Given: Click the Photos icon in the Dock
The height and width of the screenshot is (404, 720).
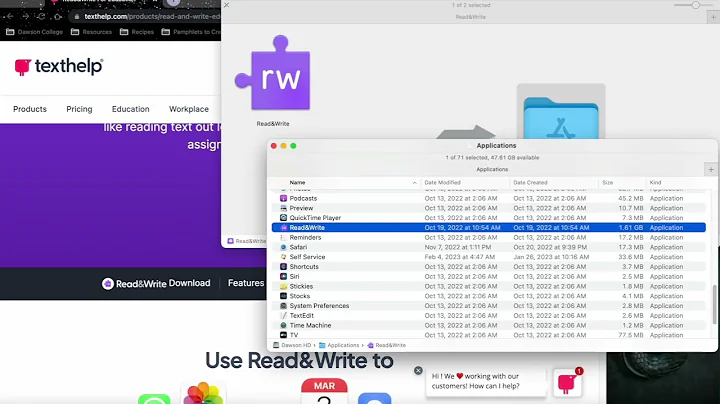Looking at the screenshot, I should coord(203,393).
